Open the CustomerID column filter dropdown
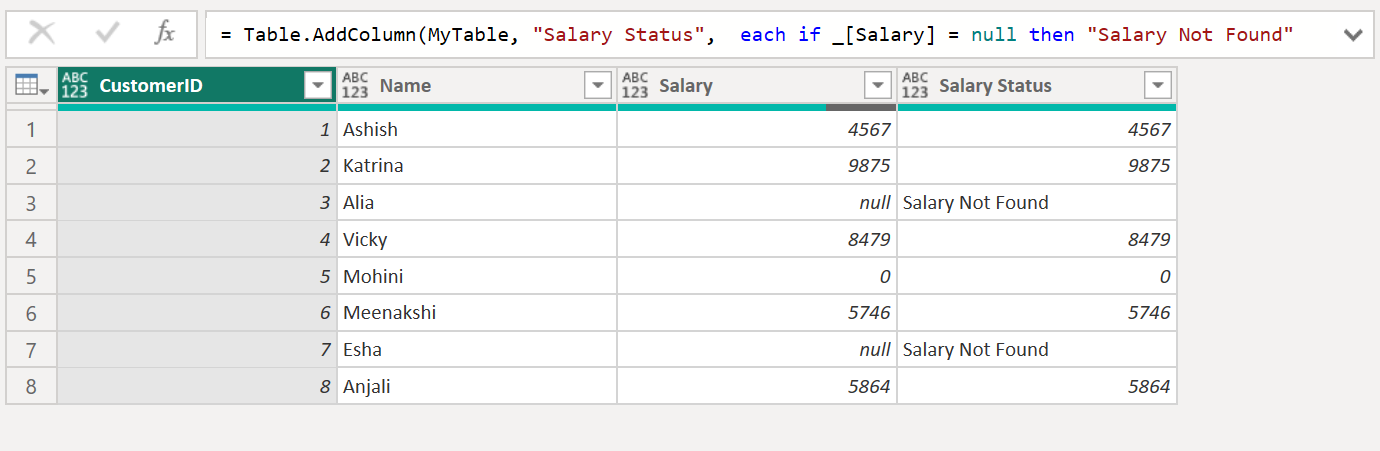 (318, 86)
